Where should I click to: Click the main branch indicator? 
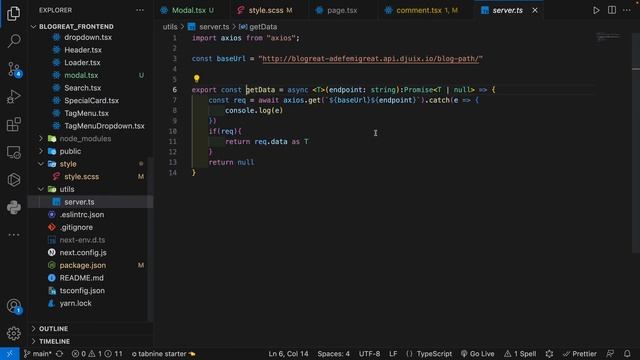pyautogui.click(x=38, y=354)
